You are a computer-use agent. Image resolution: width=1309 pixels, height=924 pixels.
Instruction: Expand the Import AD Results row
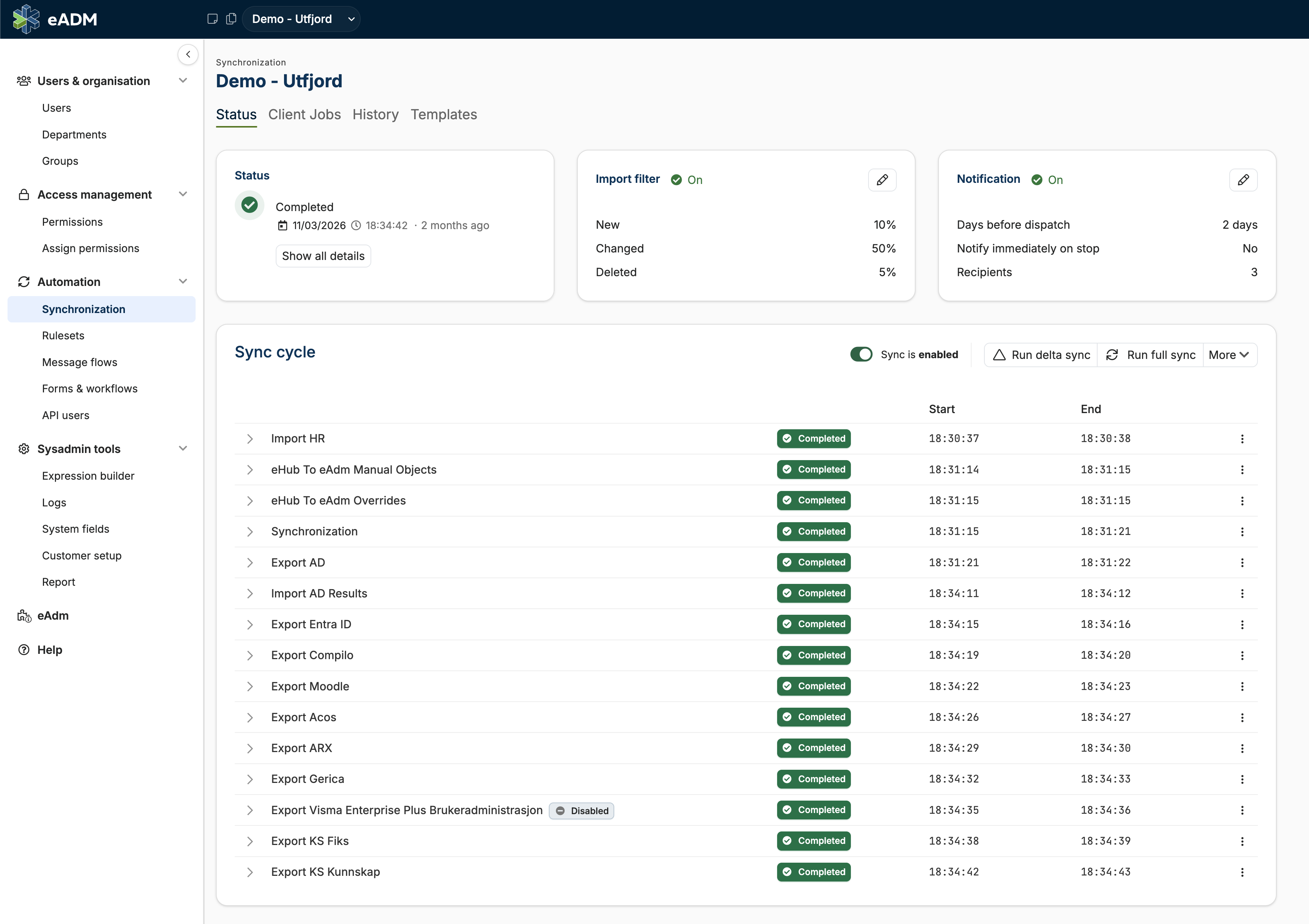tap(250, 594)
